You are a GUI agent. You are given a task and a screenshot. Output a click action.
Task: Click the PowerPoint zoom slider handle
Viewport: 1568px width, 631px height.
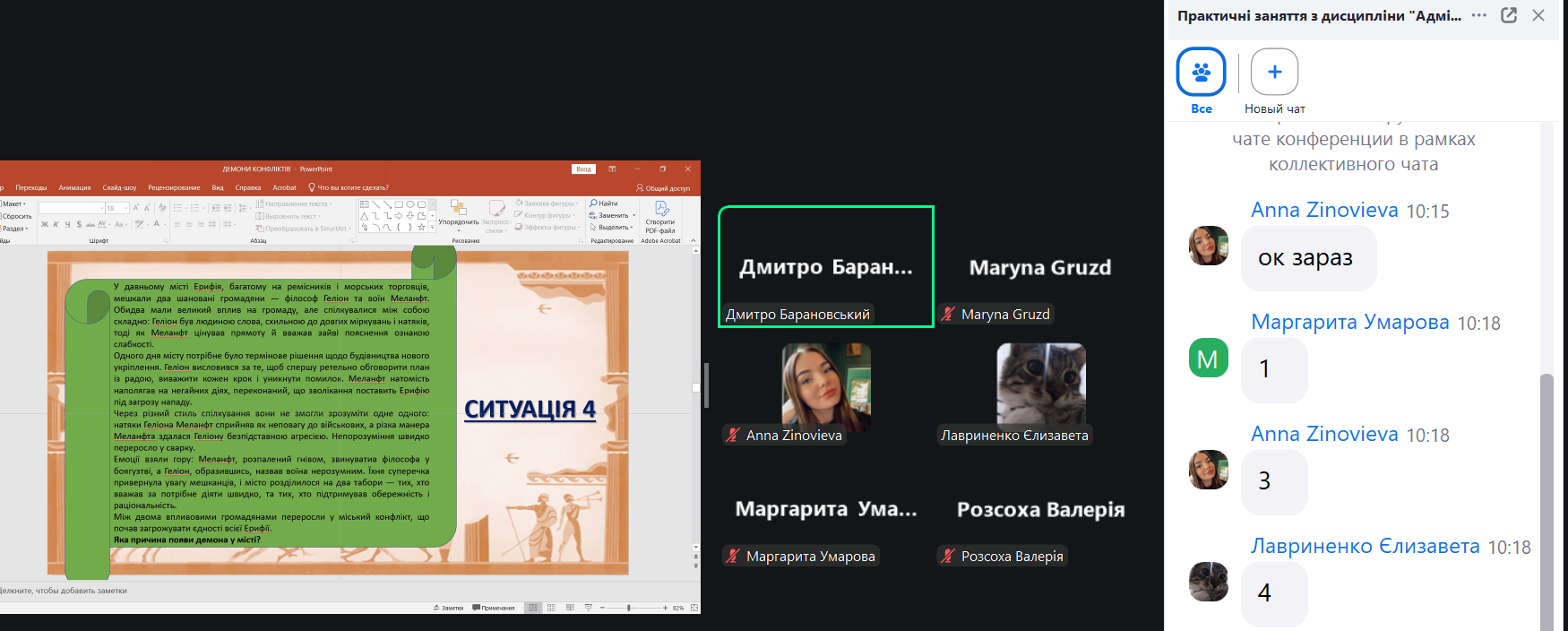(629, 608)
